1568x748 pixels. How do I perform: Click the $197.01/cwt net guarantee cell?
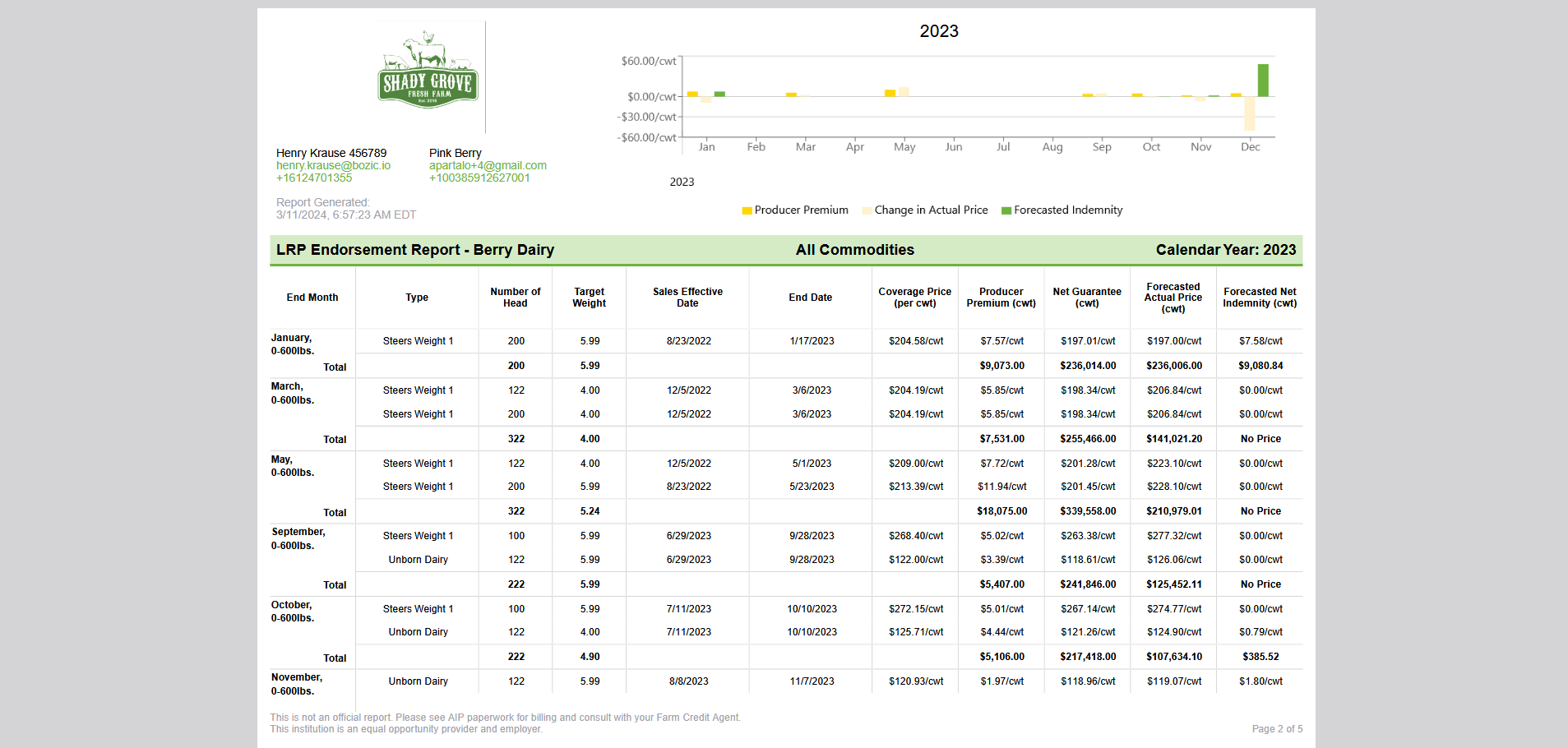1088,341
